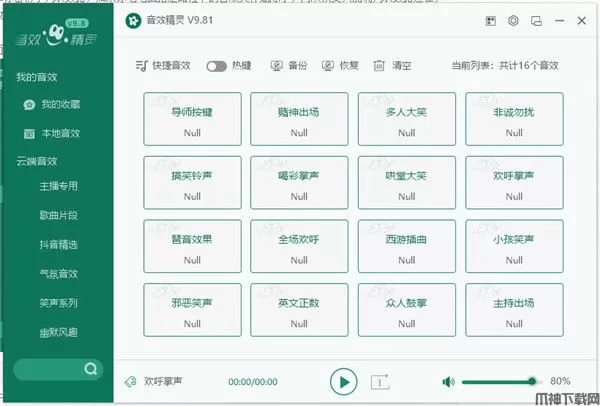
Task: Play the 喝彩掌声 sound tile
Action: [299, 183]
